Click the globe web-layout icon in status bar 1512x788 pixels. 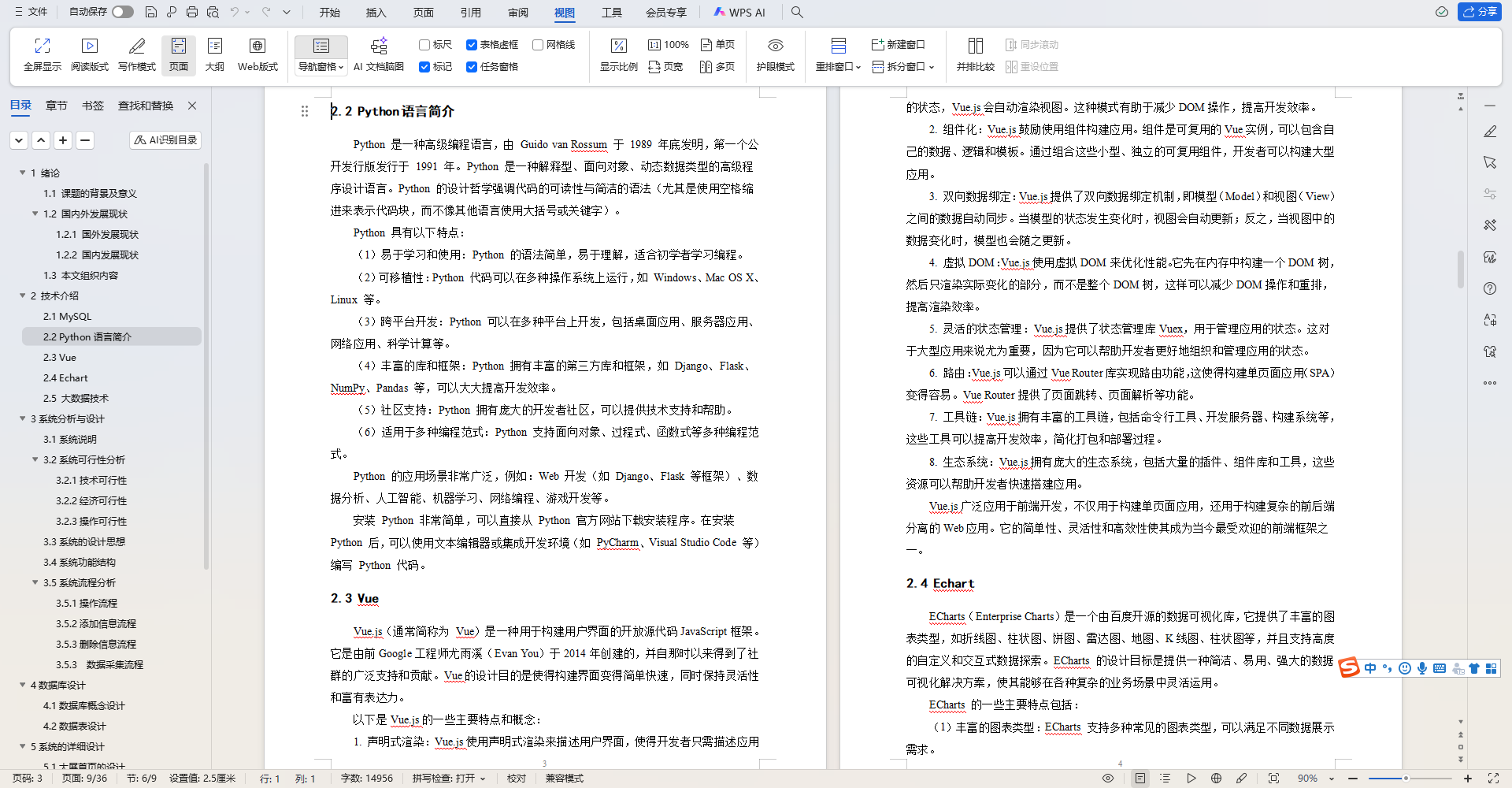coord(1216,779)
